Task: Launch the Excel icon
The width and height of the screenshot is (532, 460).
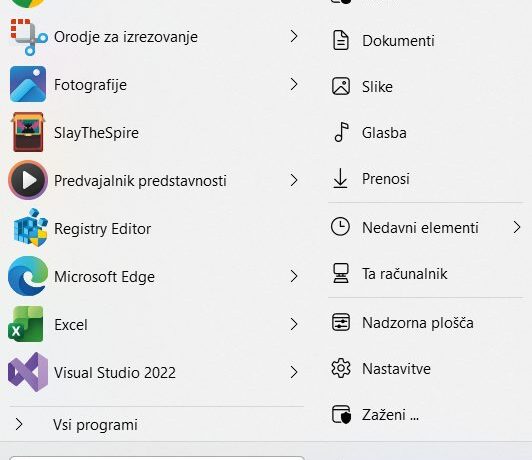Action: coord(26,324)
